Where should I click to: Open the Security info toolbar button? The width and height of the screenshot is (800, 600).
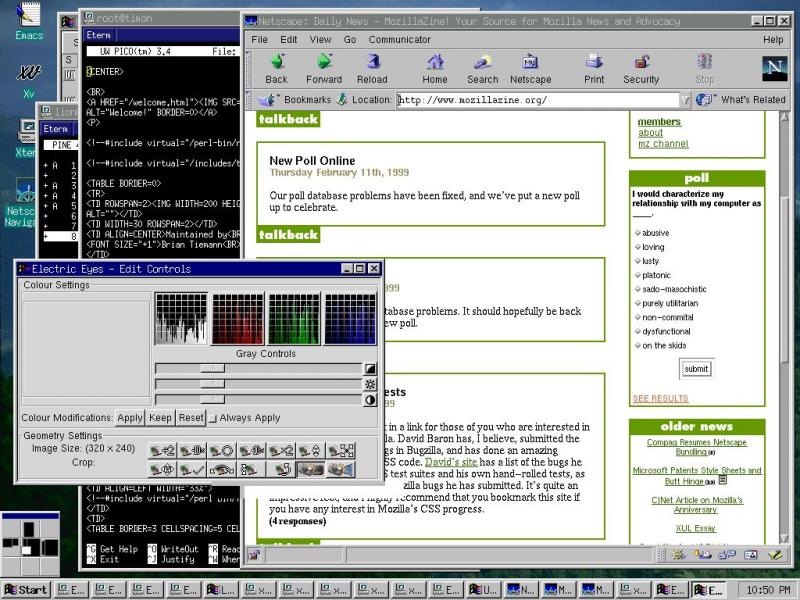click(x=641, y=67)
